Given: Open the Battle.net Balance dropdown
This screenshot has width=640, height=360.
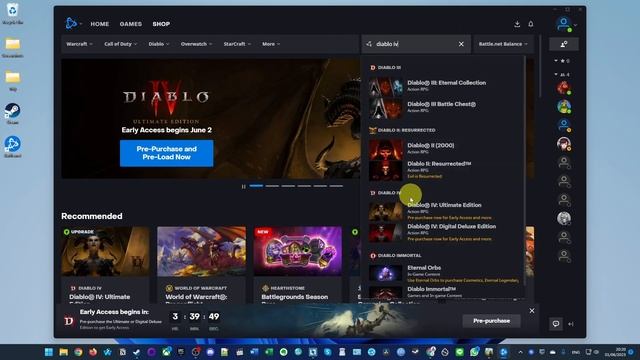Looking at the screenshot, I should (503, 44).
